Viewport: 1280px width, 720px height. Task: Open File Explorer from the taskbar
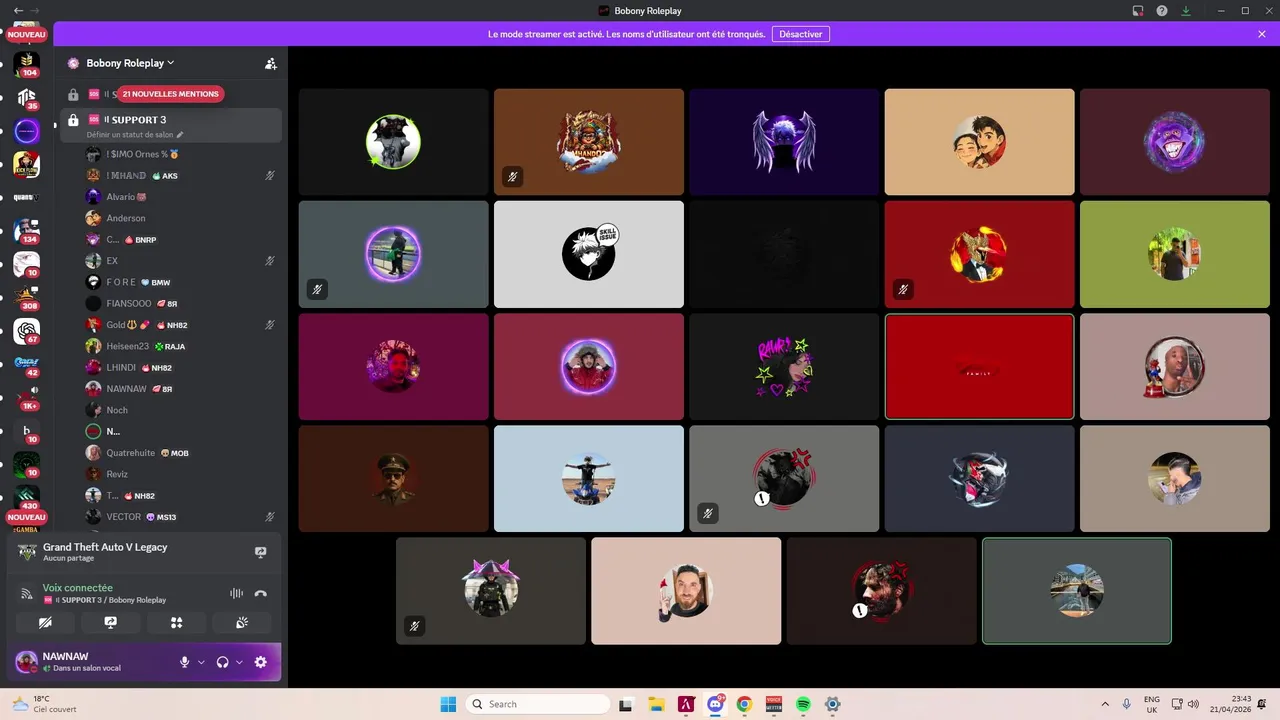(656, 704)
